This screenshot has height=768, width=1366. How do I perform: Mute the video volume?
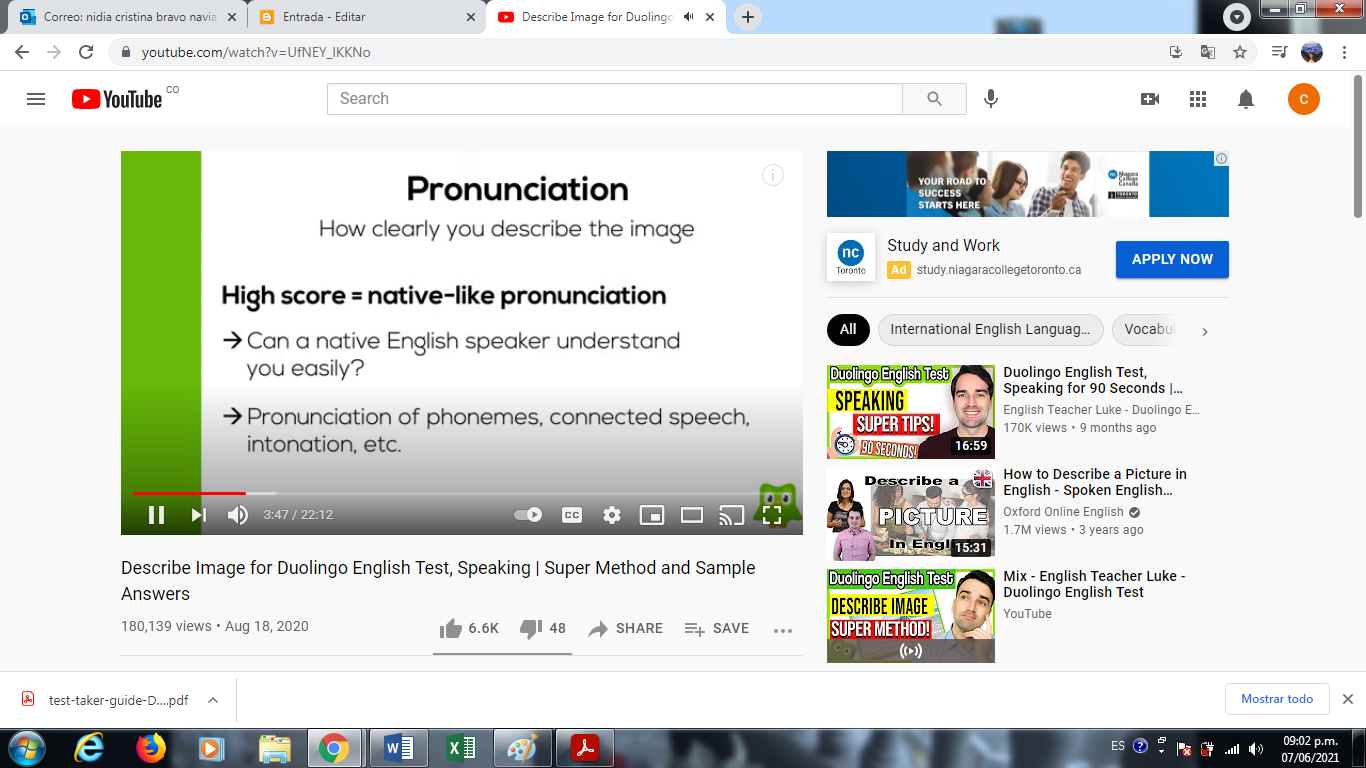point(238,515)
